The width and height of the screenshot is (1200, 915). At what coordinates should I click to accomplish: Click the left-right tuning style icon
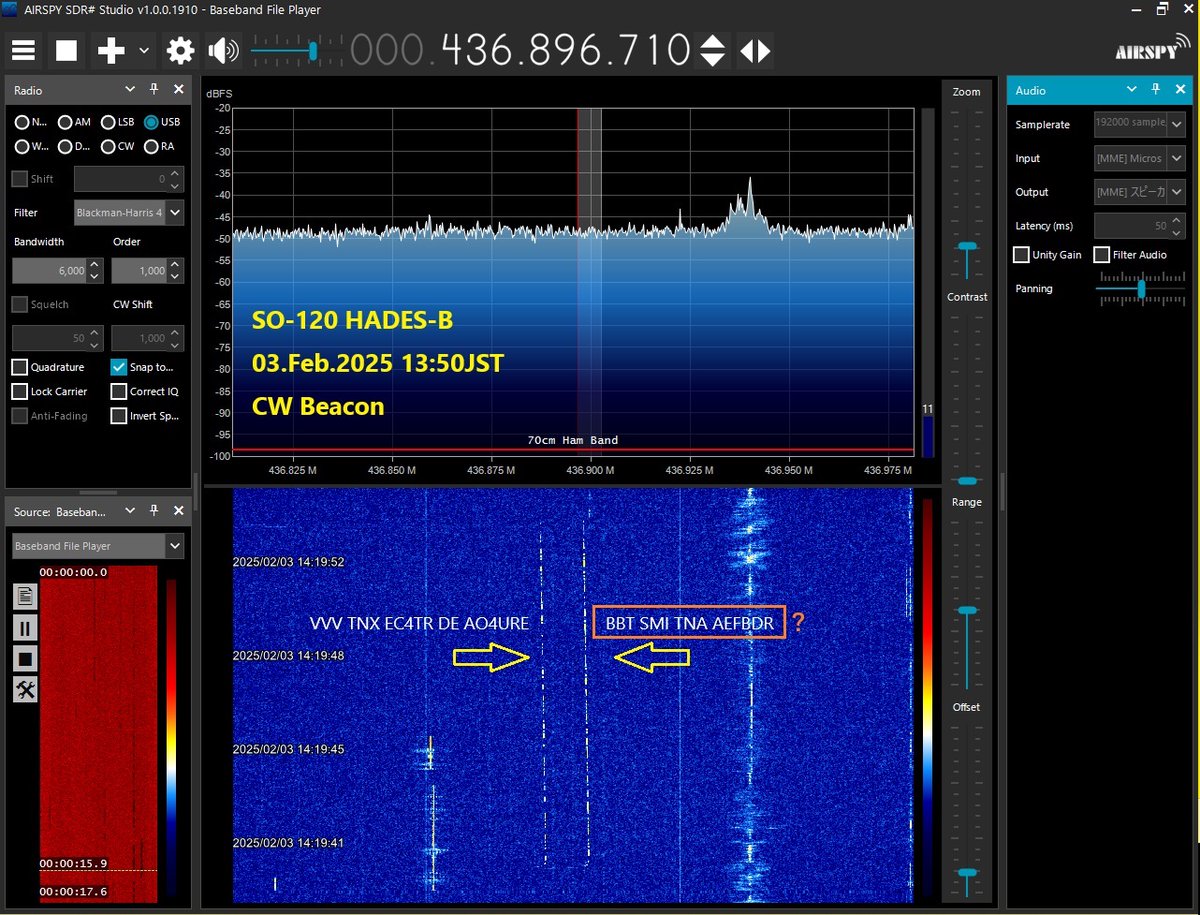(756, 51)
